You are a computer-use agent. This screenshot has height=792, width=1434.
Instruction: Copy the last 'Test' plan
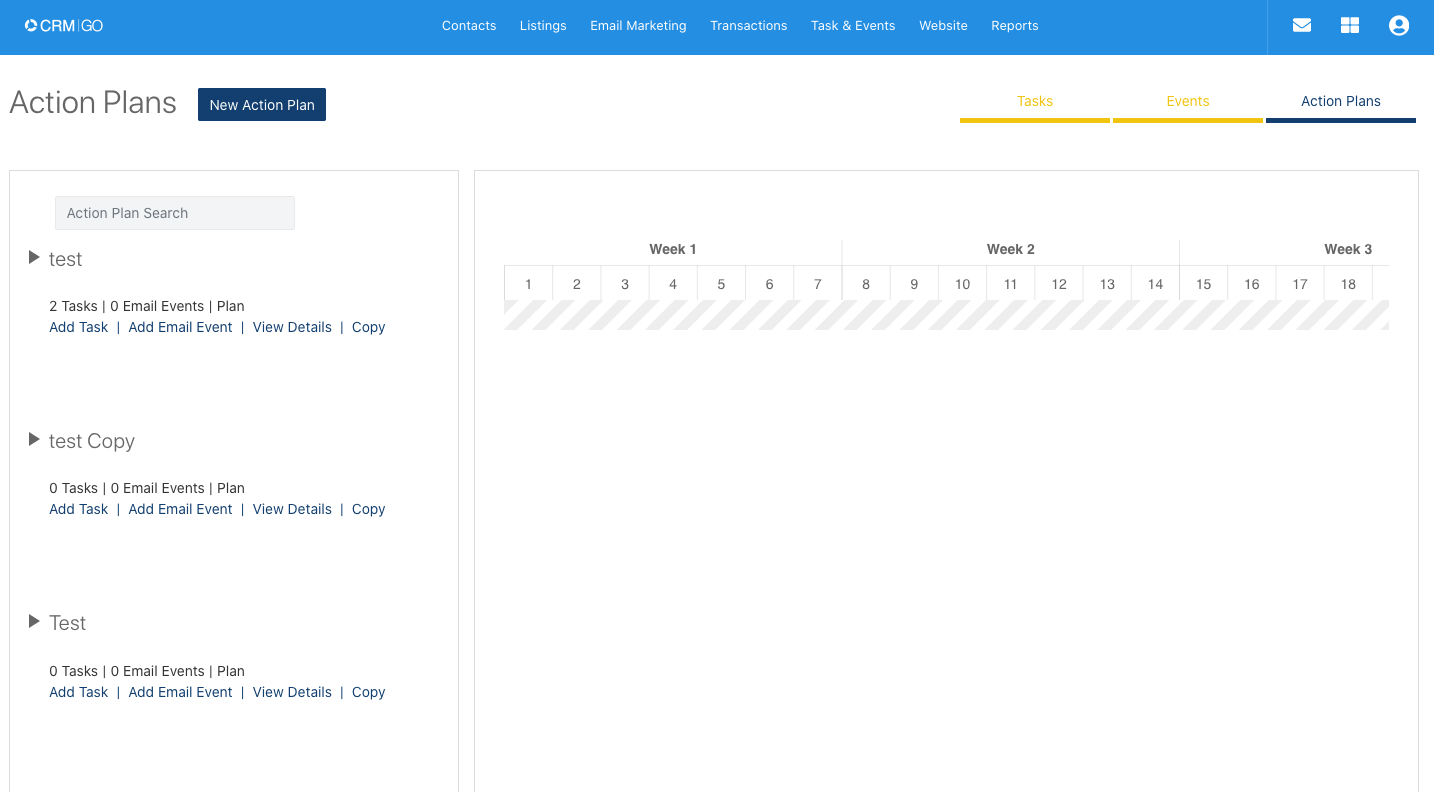coord(368,692)
